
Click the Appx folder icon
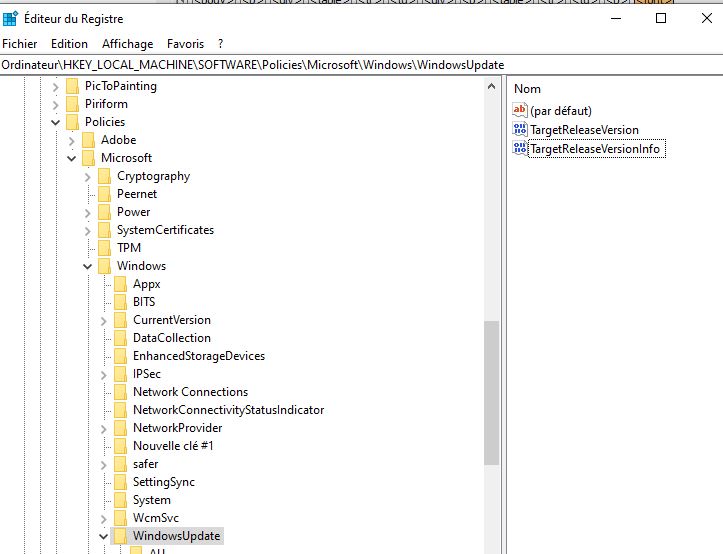point(121,284)
